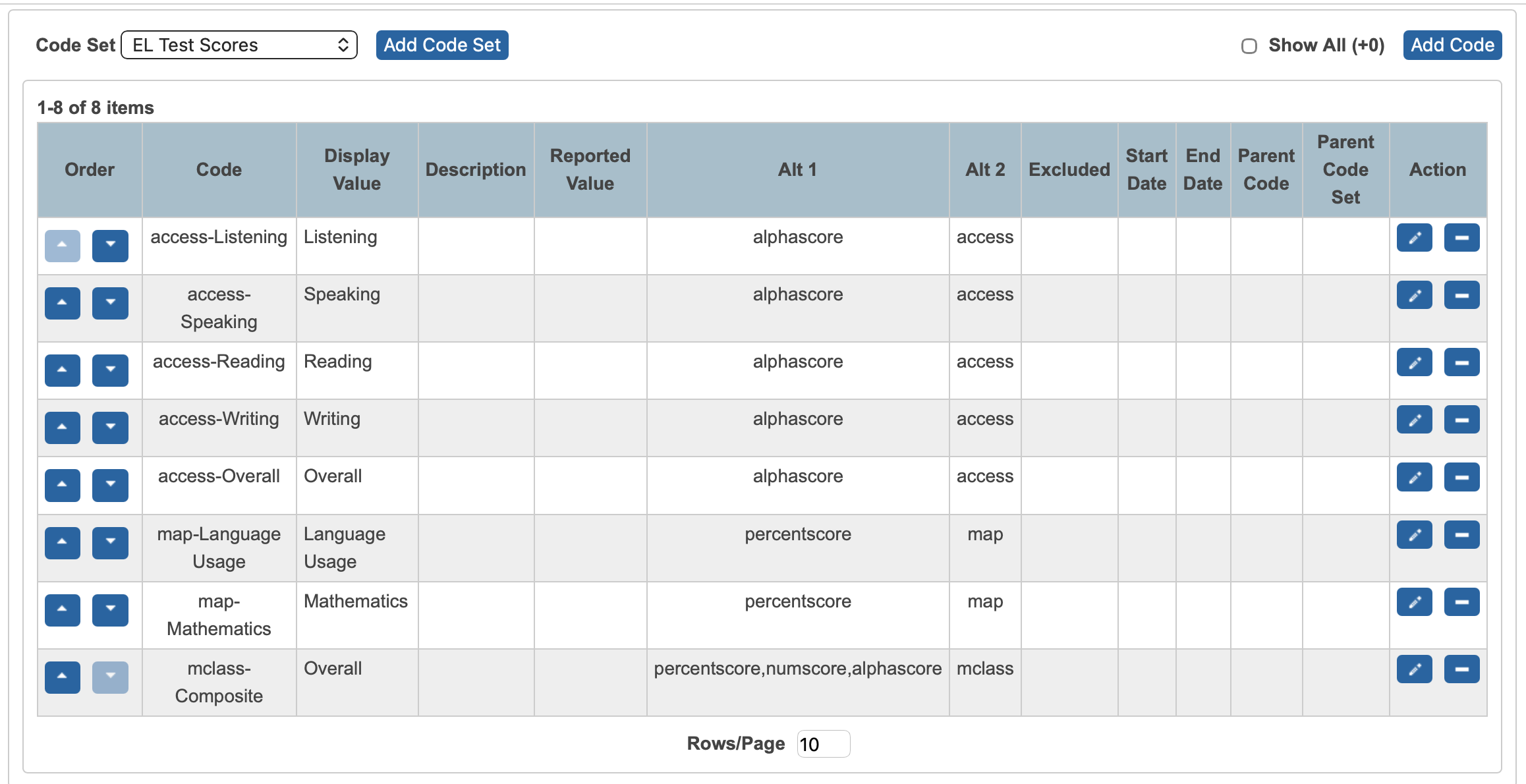The image size is (1526, 784).
Task: Edit the access-Speaking code
Action: coord(1414,295)
